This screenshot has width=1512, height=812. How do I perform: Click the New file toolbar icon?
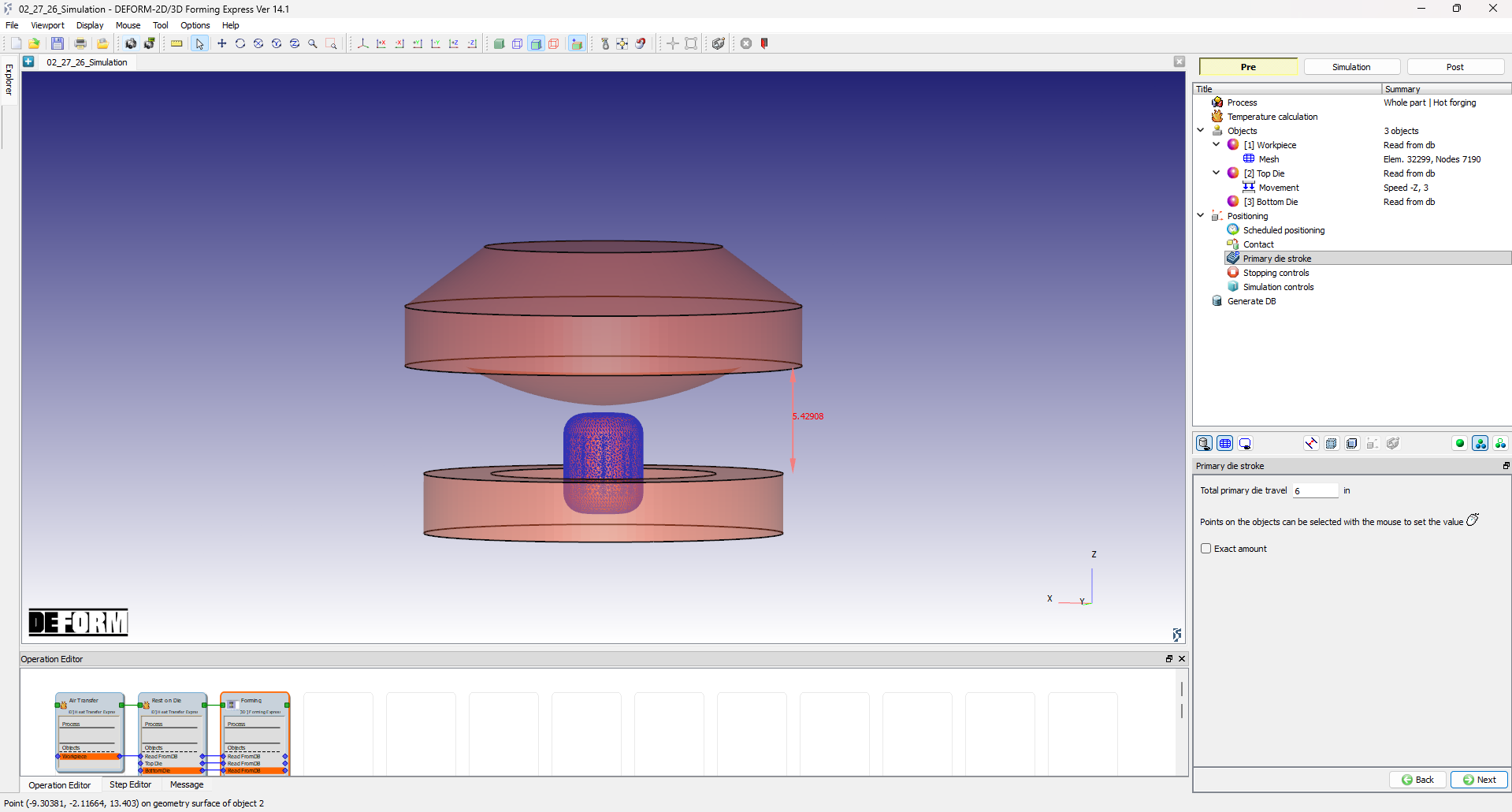point(16,43)
